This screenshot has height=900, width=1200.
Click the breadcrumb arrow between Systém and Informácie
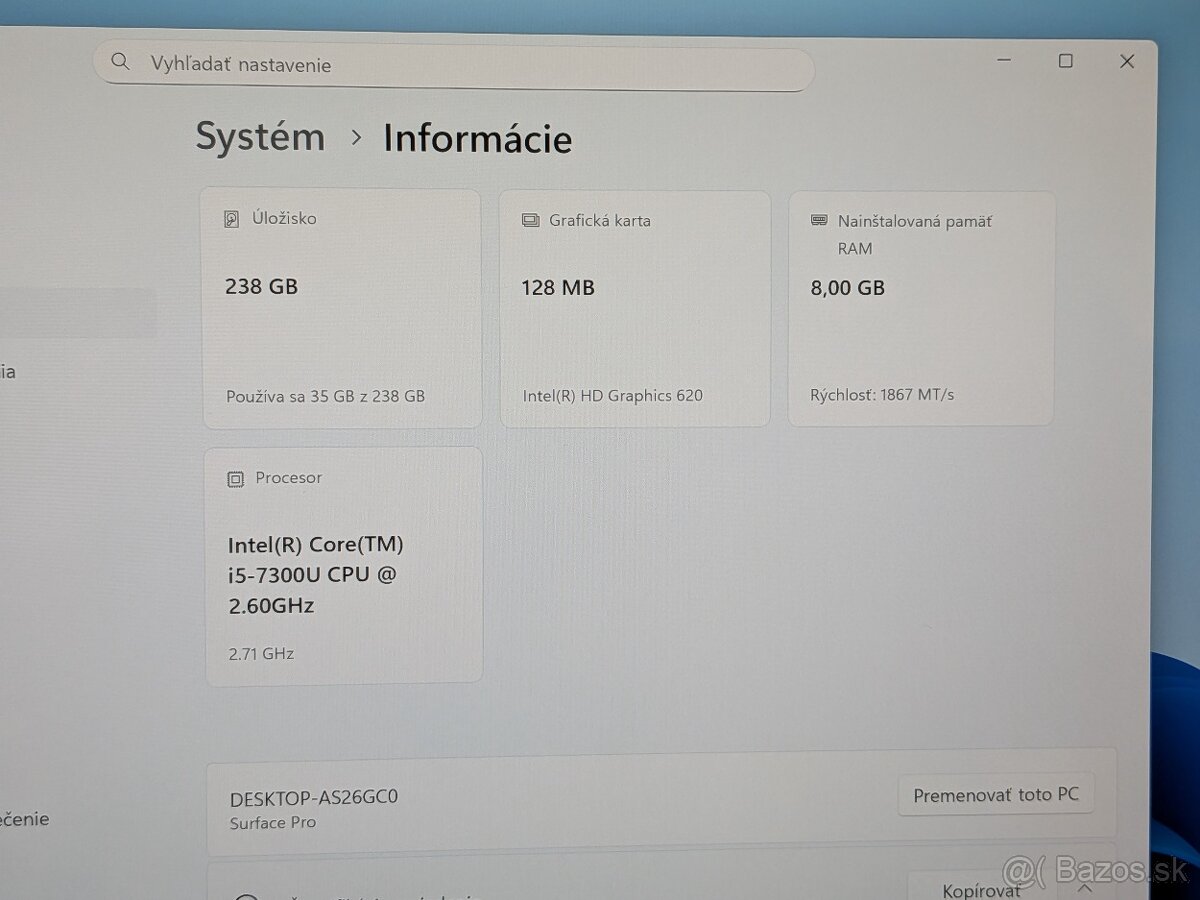355,139
